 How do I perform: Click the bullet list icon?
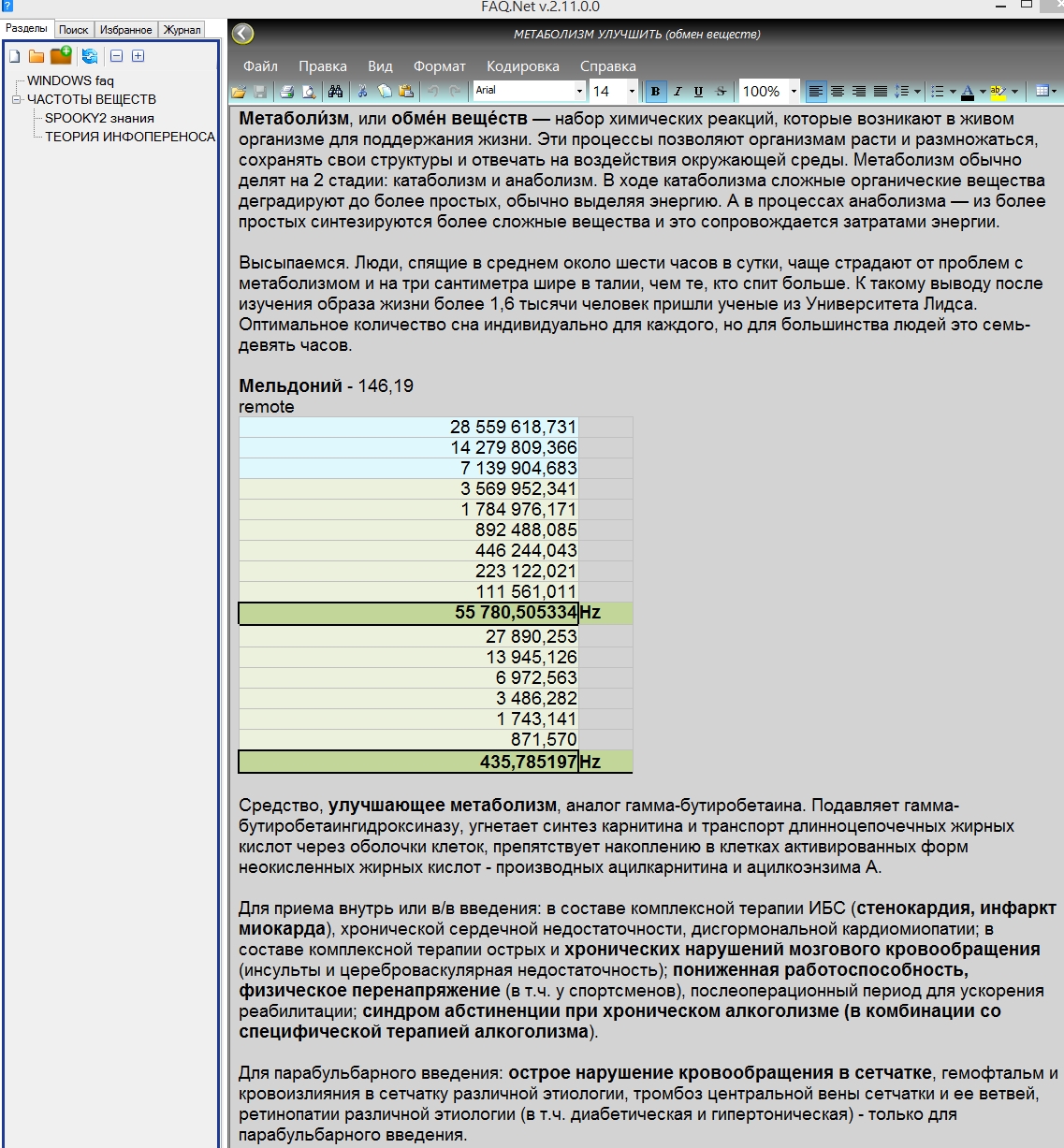[x=938, y=92]
